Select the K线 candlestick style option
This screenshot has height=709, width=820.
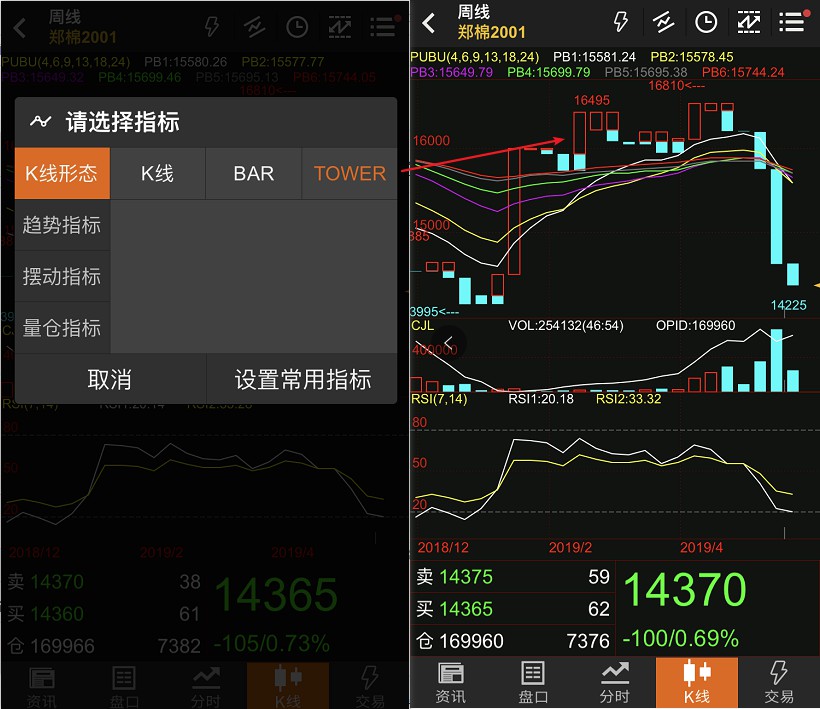tap(157, 173)
